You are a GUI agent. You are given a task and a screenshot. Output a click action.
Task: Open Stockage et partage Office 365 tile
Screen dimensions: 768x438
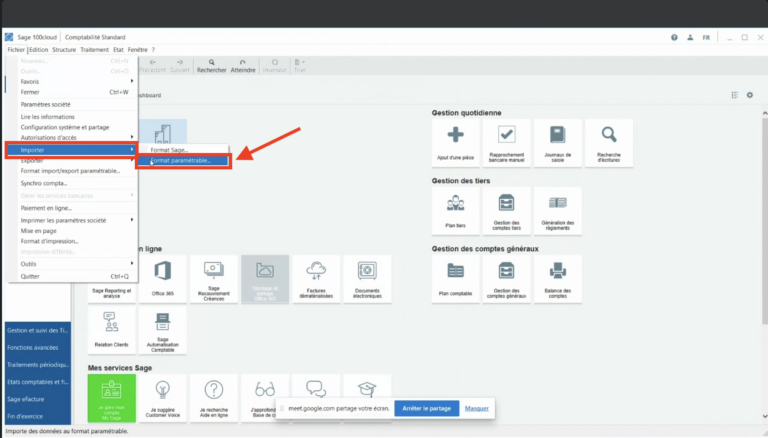[265, 279]
